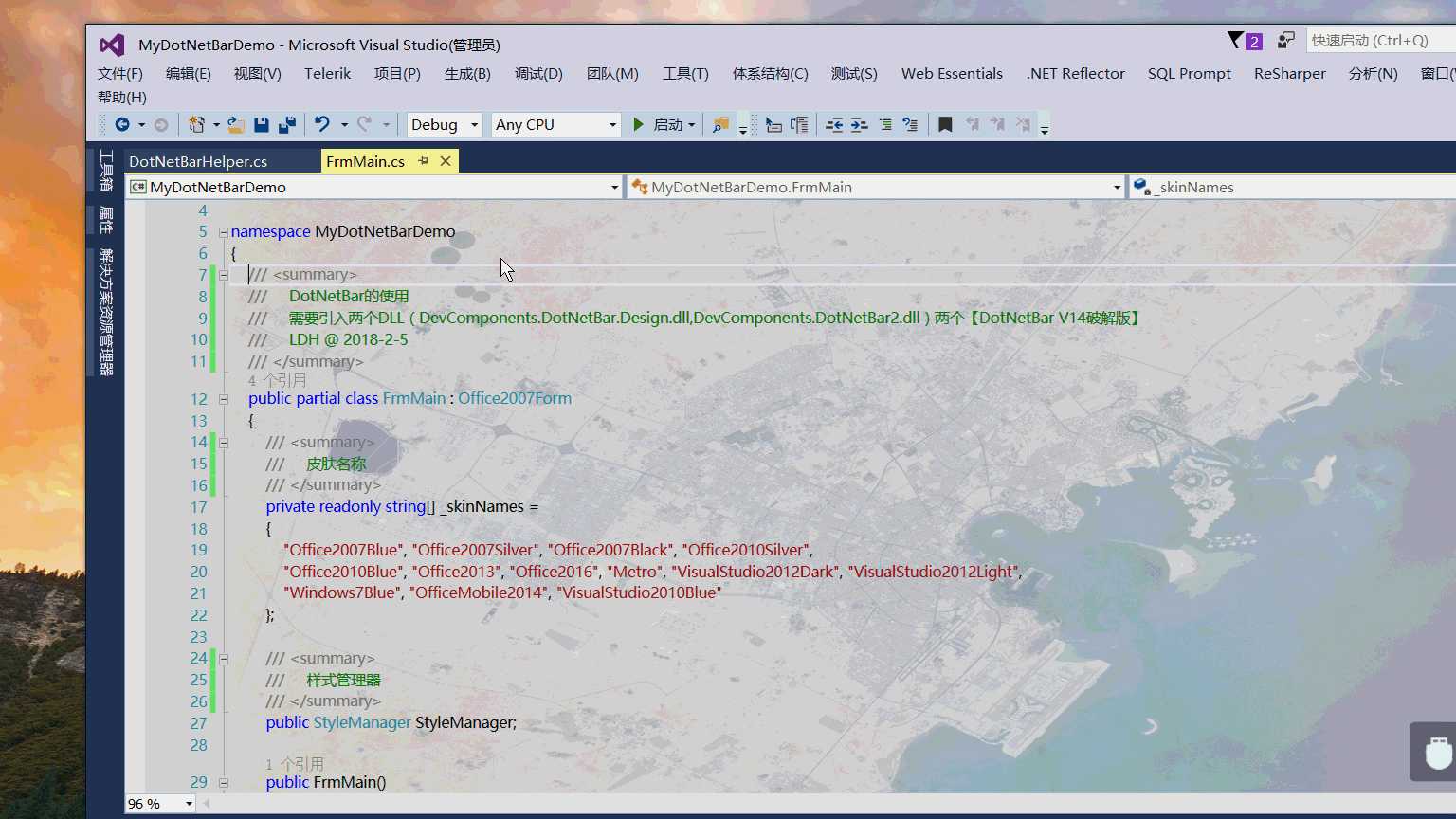Click the Next Bookmark icon
This screenshot has height=819, width=1456.
click(x=997, y=124)
